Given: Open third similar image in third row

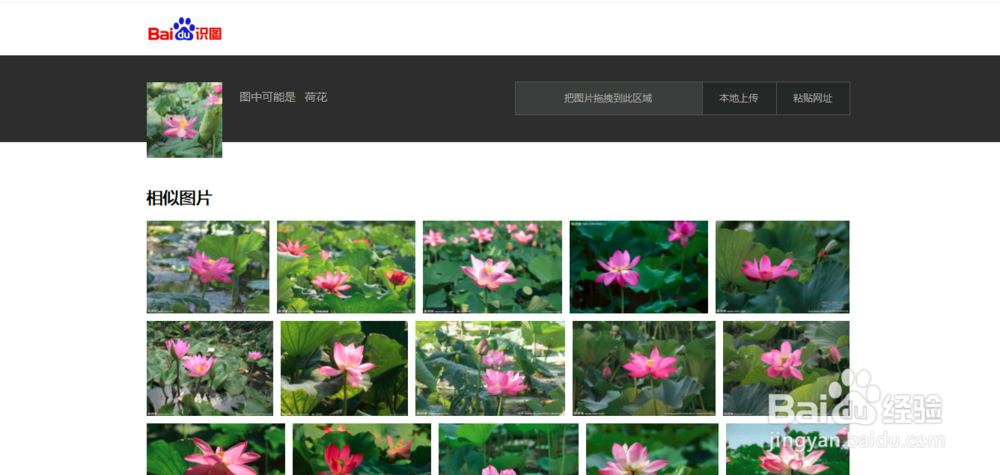Looking at the screenshot, I should click(508, 449).
